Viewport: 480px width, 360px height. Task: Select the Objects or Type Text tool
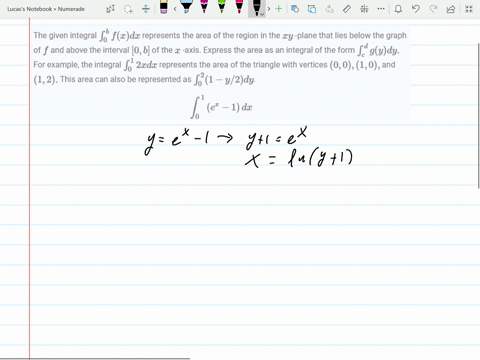pos(110,9)
